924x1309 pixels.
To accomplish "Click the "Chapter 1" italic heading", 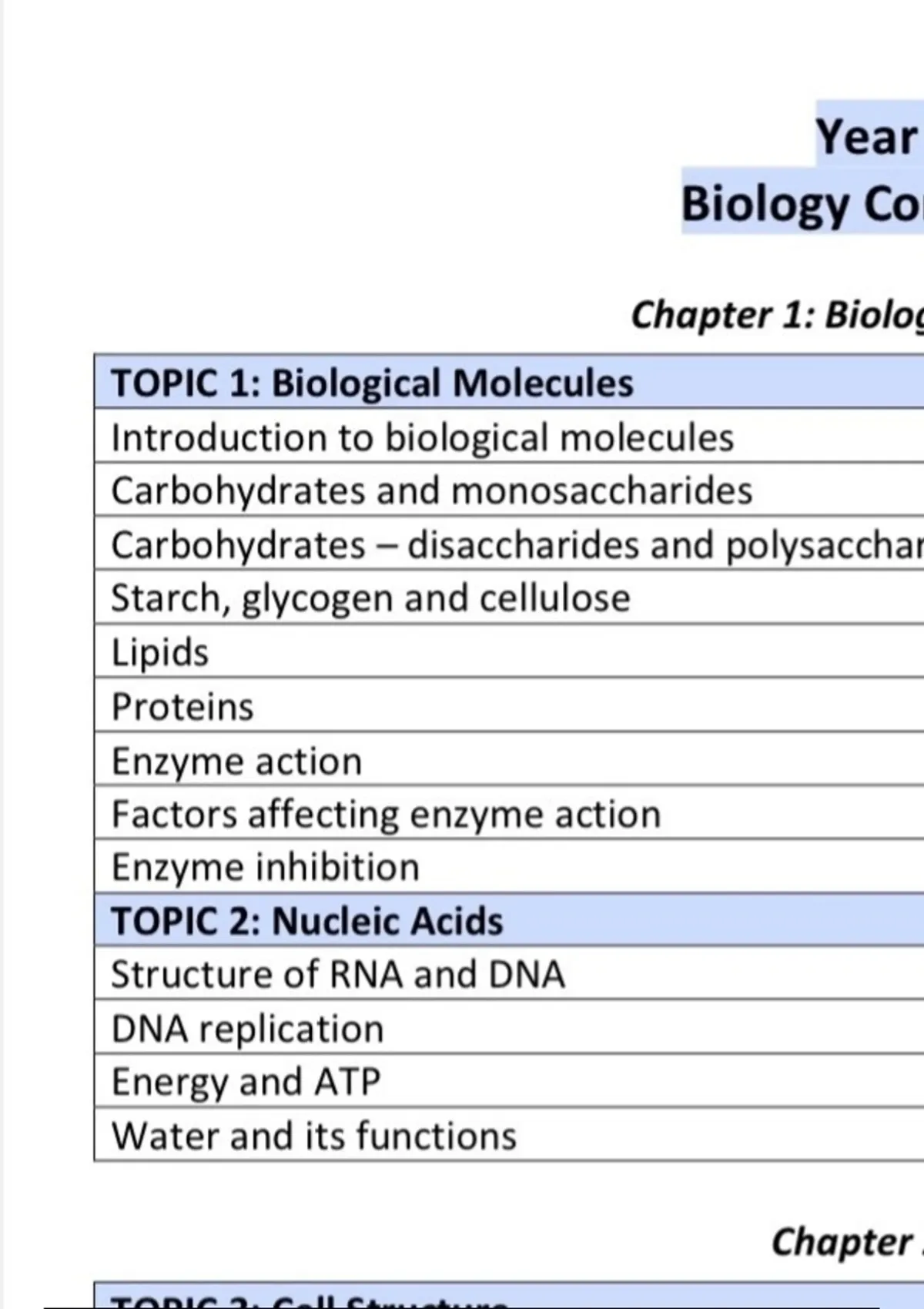I will pos(776,315).
